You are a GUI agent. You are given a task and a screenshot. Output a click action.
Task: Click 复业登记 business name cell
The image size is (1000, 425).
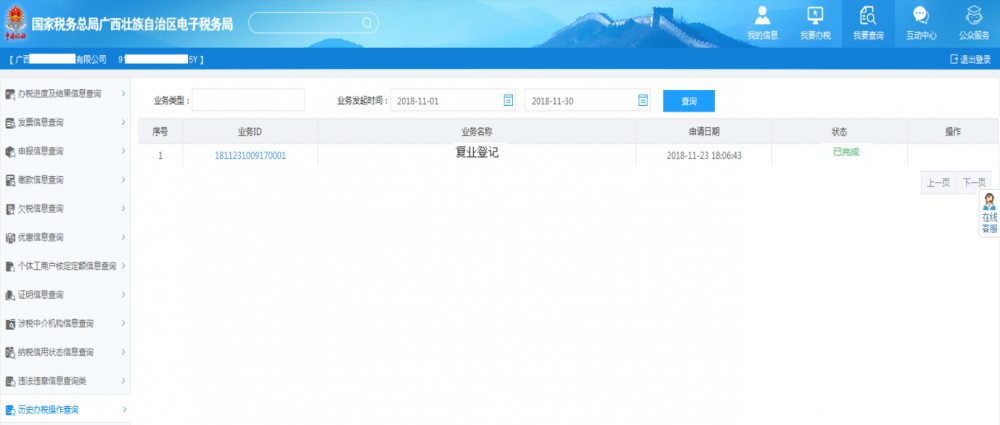(x=477, y=153)
